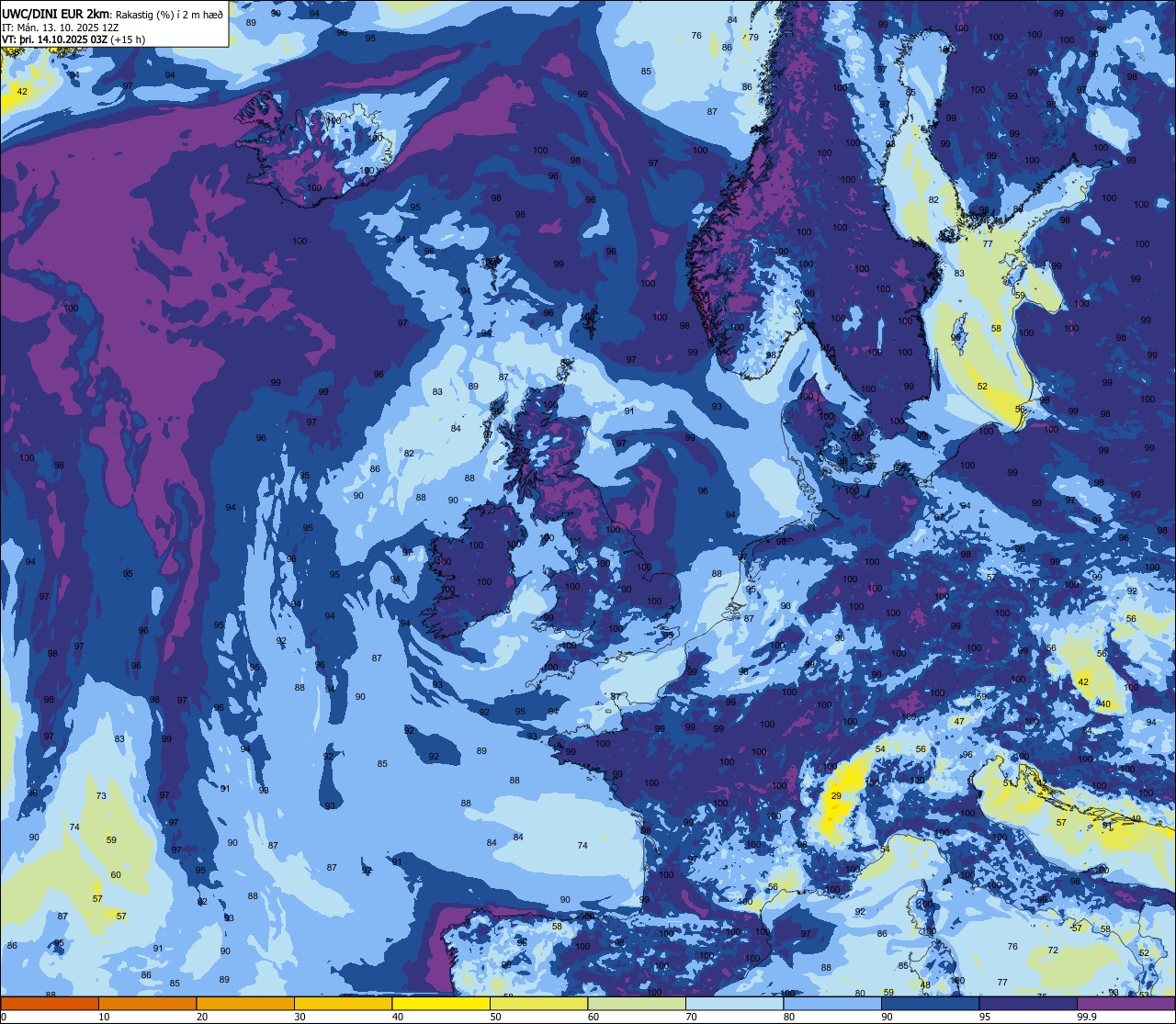Click the 'UWC/DINI EUR 2km' title text
1176x1024 pixels.
click(x=56, y=14)
